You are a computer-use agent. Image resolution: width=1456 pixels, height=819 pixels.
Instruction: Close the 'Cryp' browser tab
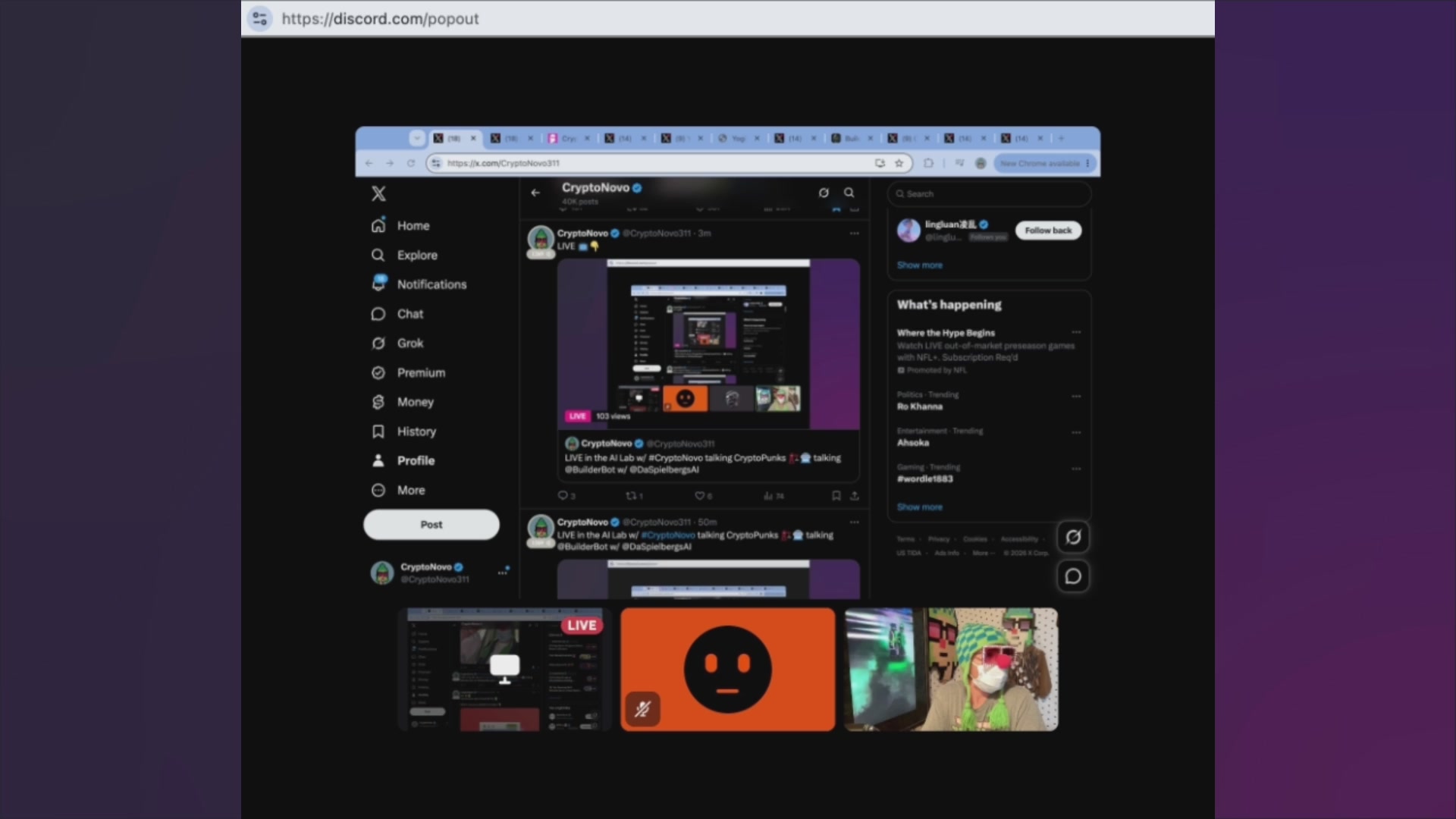click(587, 138)
